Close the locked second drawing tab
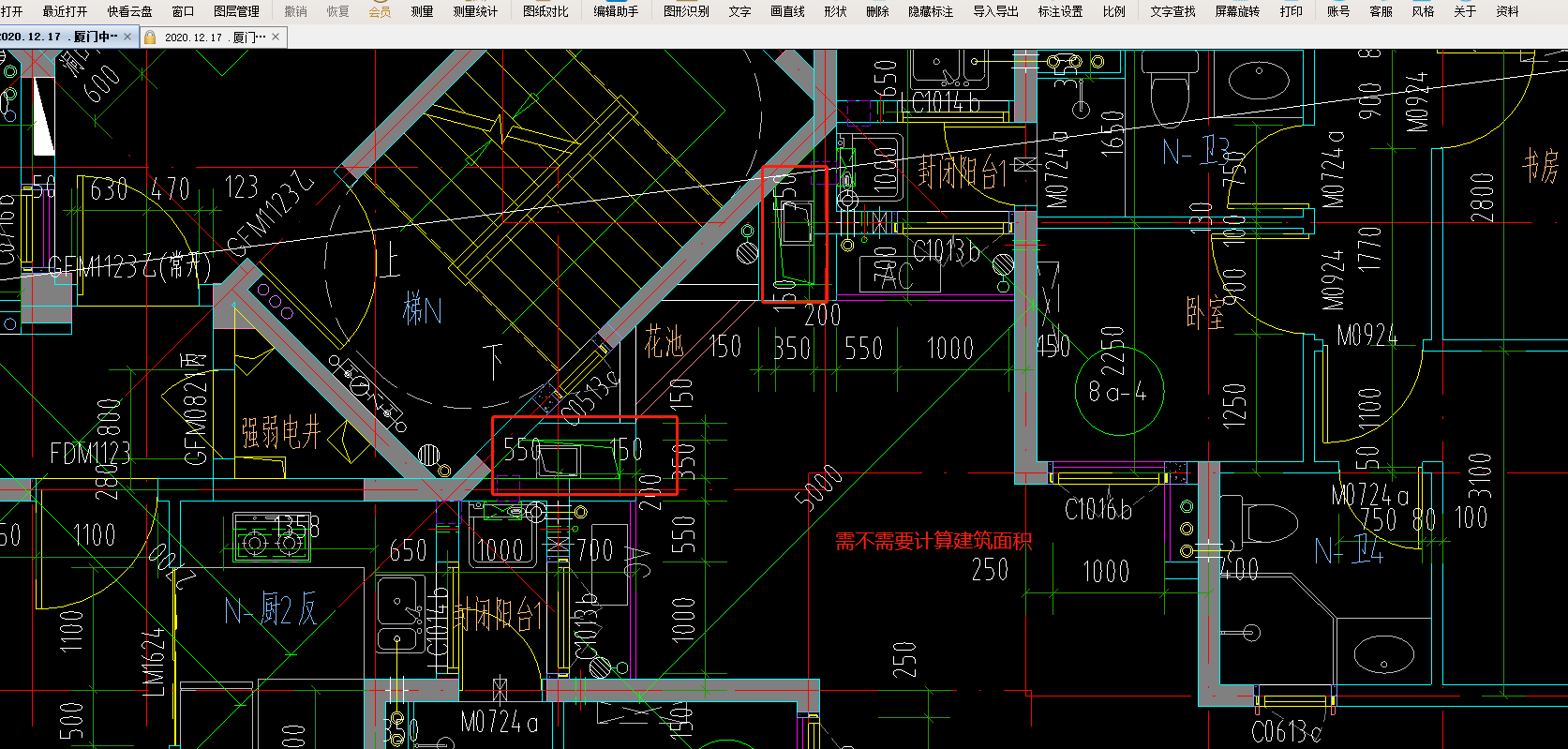This screenshot has height=749, width=1568. point(276,37)
